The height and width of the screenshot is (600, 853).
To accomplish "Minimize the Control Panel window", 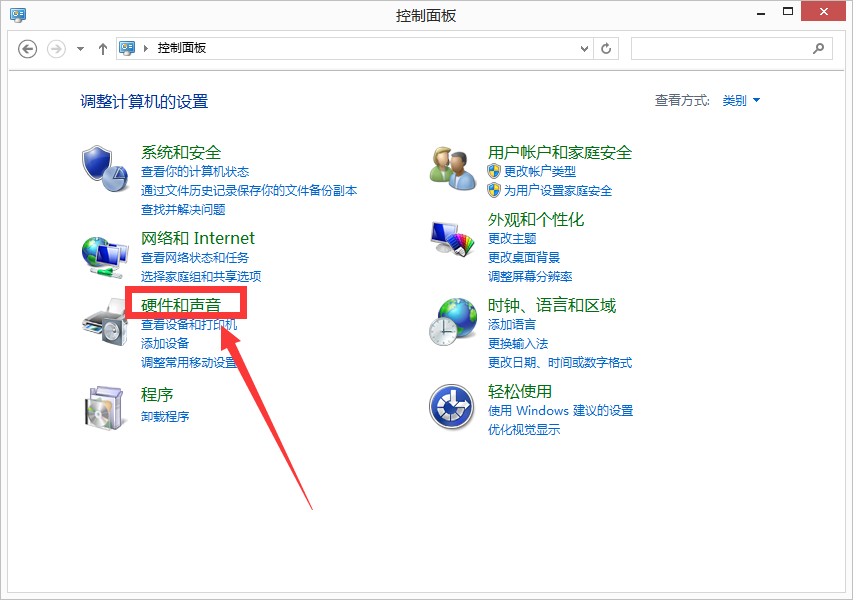I will point(761,12).
